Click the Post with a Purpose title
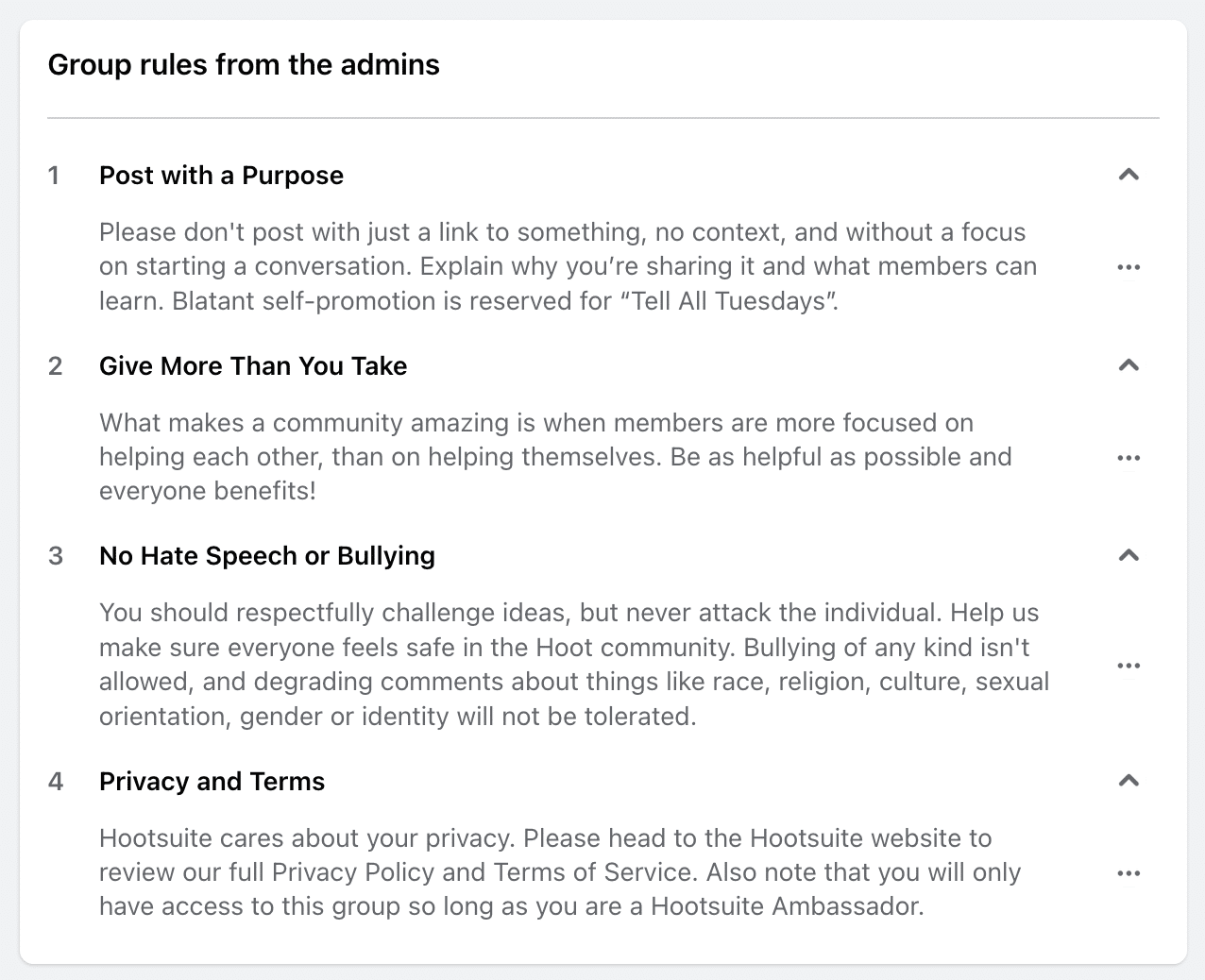The height and width of the screenshot is (980, 1205). 221,176
